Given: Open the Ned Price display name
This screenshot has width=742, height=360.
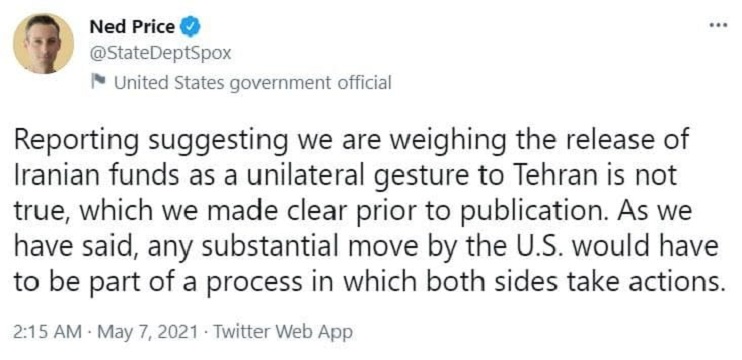Looking at the screenshot, I should click(x=132, y=27).
